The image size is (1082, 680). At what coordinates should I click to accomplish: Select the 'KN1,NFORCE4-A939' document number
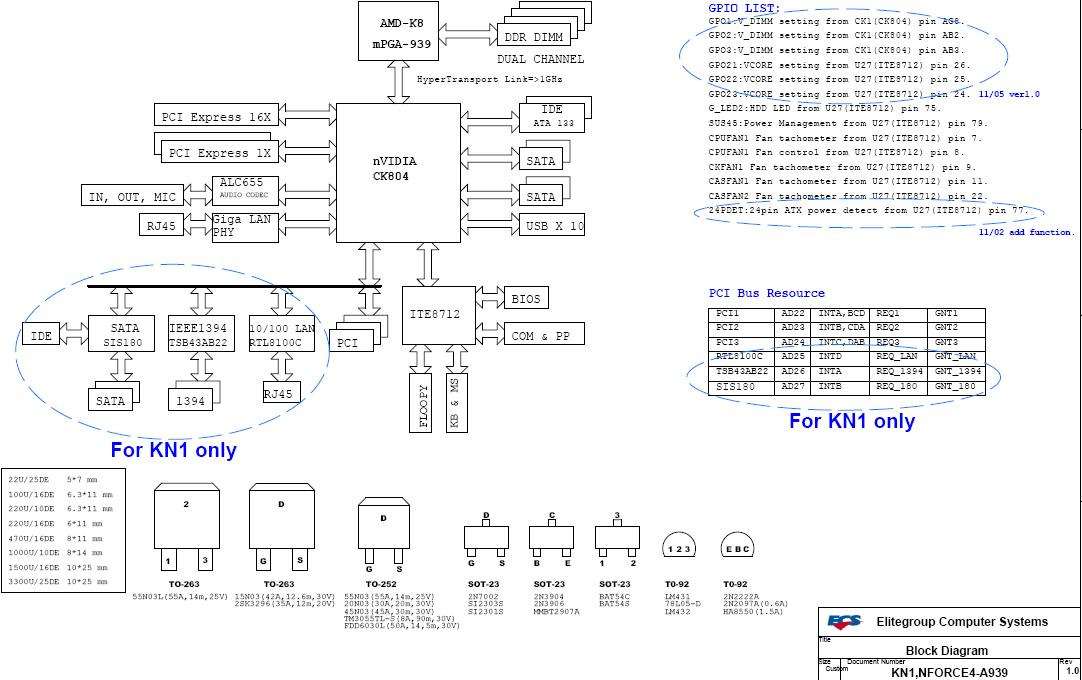pyautogui.click(x=949, y=672)
